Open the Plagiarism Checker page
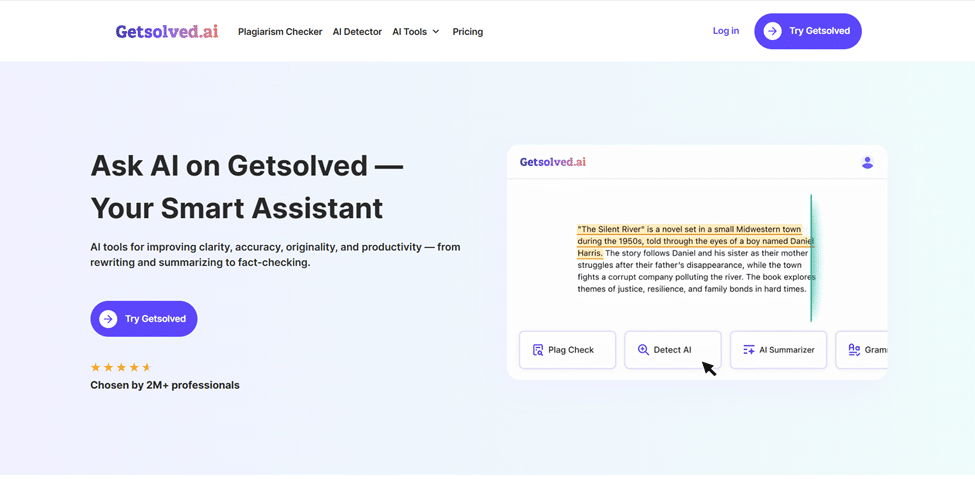975x479 pixels. coord(280,32)
